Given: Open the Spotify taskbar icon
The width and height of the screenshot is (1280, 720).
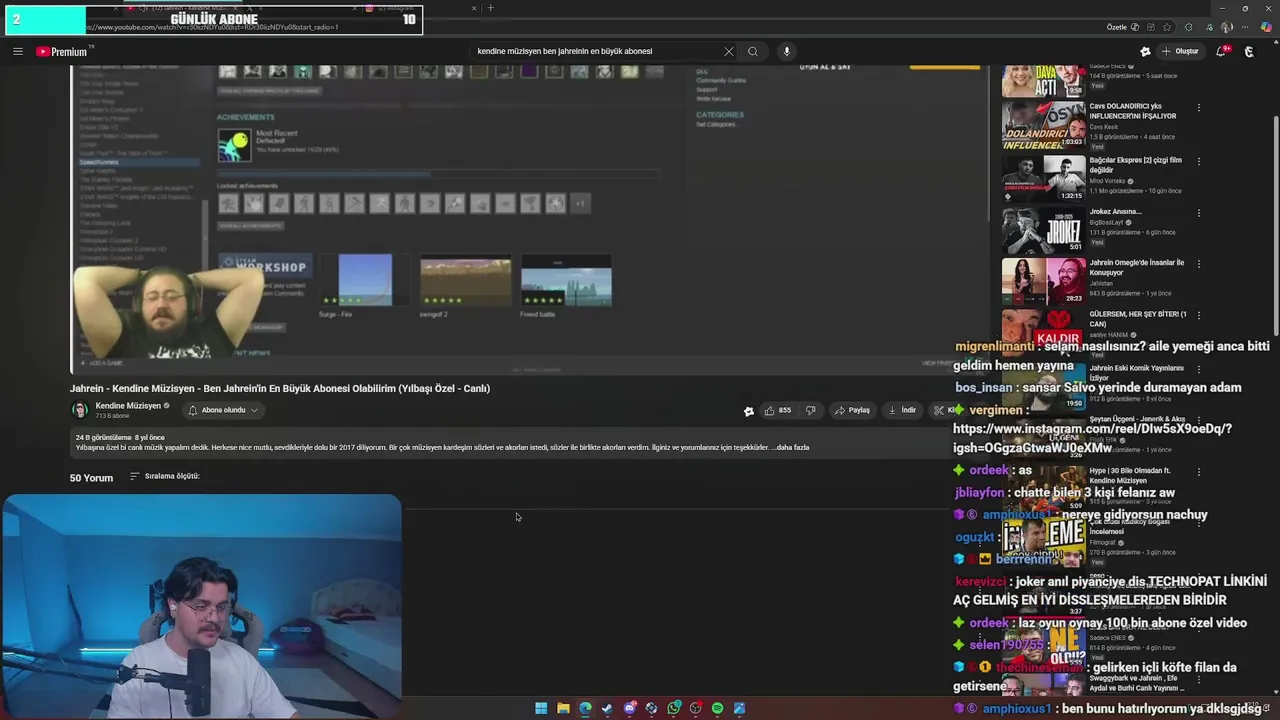Looking at the screenshot, I should click(x=717, y=708).
